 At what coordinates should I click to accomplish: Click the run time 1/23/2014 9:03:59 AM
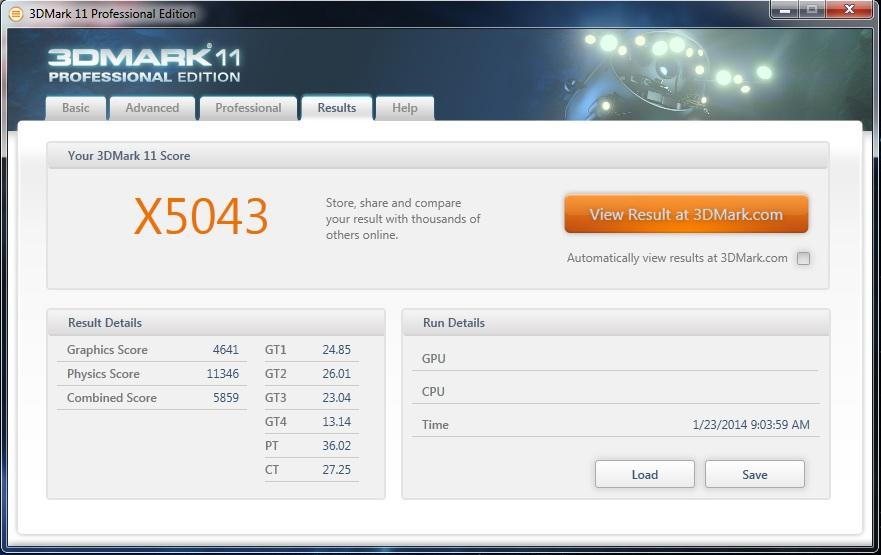[x=751, y=425]
